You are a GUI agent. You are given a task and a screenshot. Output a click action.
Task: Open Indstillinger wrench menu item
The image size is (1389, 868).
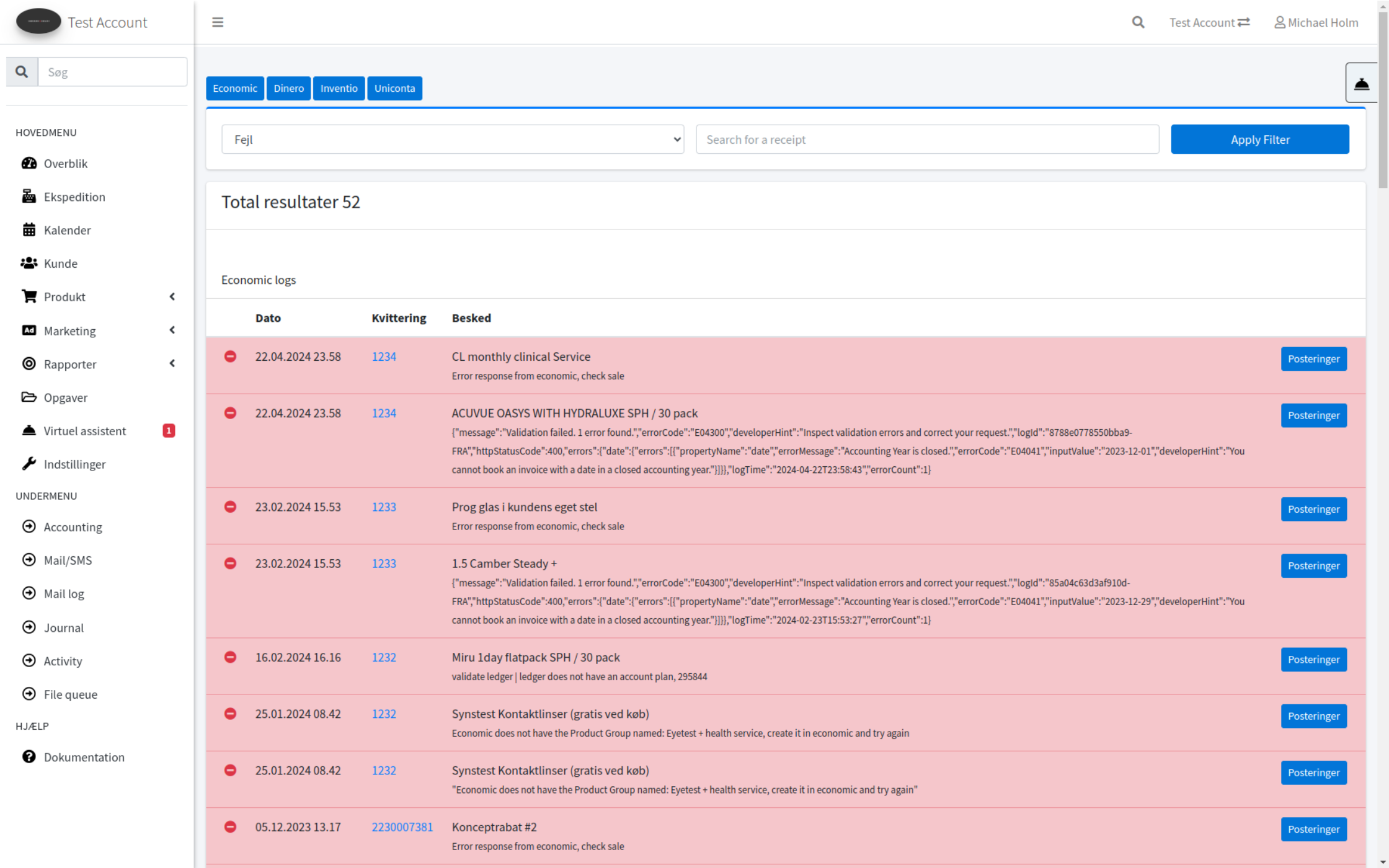(x=74, y=464)
